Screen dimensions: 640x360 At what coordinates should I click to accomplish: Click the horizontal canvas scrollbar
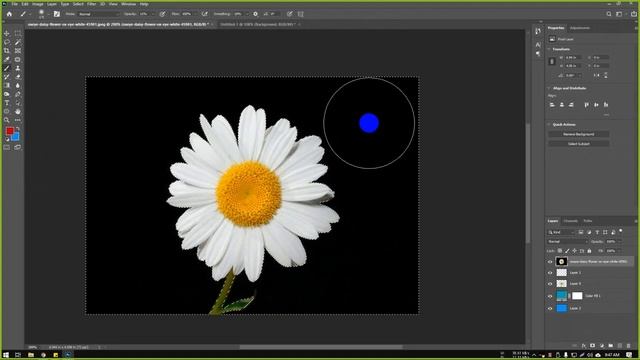click(x=321, y=347)
